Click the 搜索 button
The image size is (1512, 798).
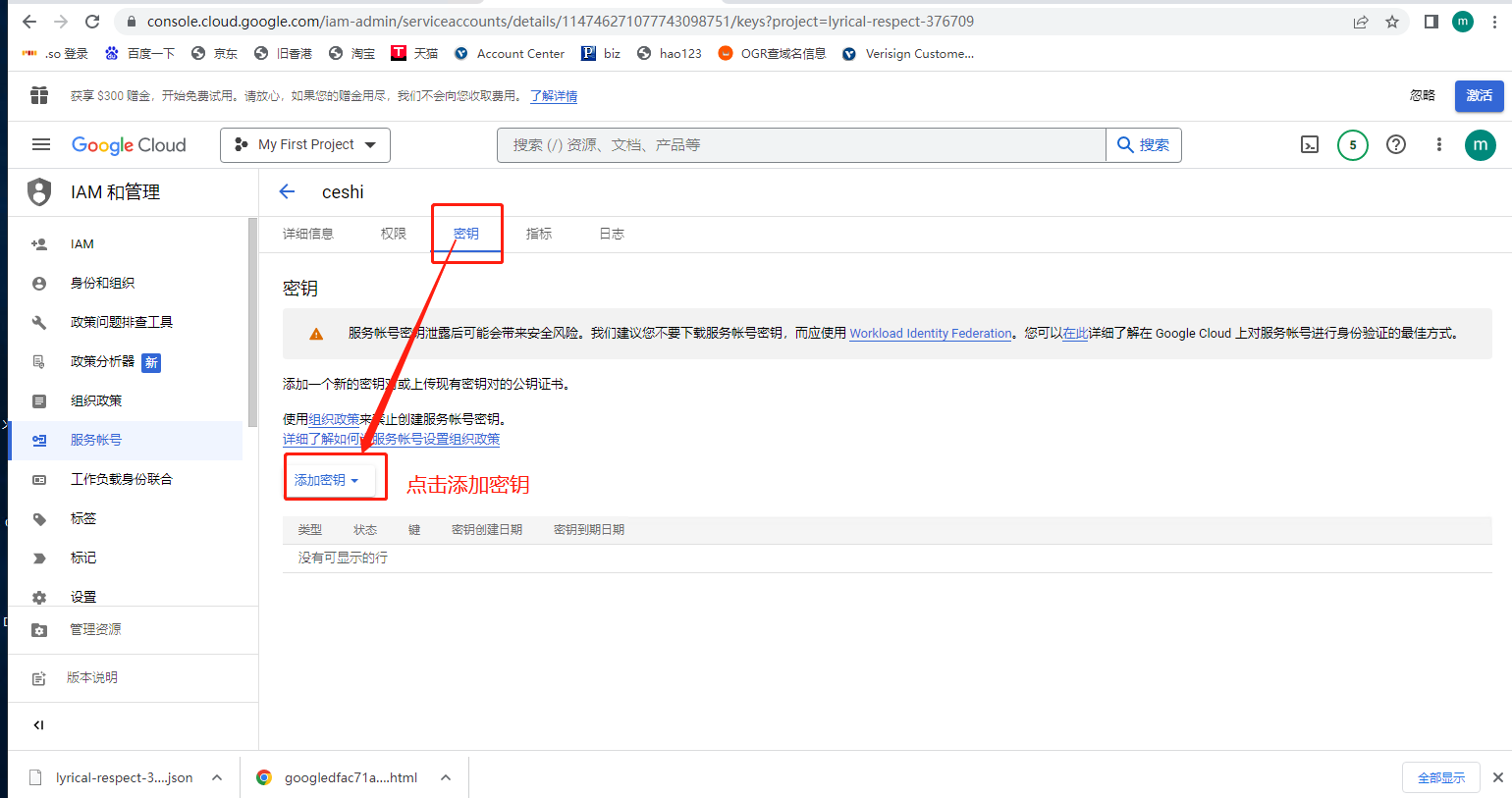point(1144,144)
